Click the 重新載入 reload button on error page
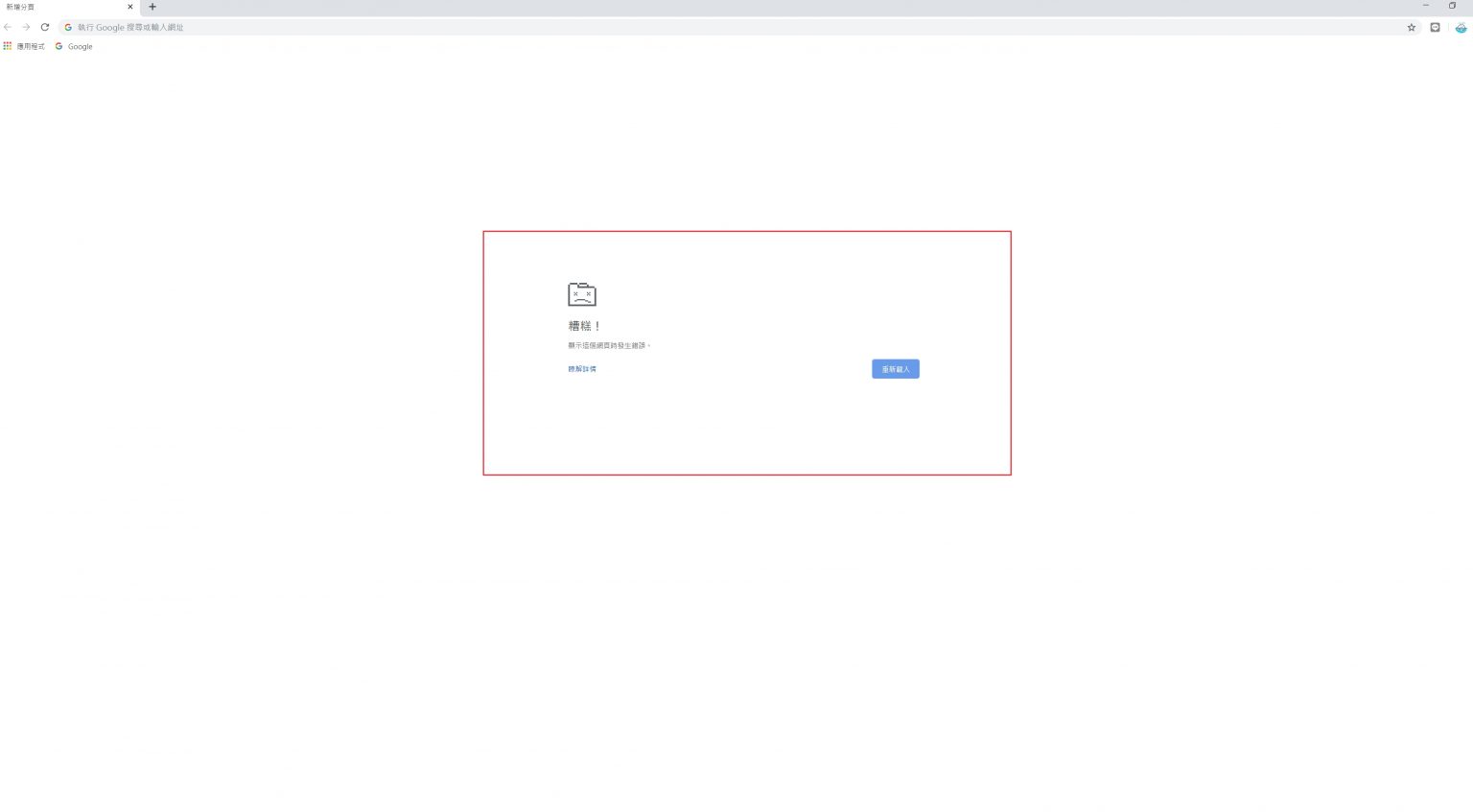Screen dimensions: 1473x812 point(895,369)
